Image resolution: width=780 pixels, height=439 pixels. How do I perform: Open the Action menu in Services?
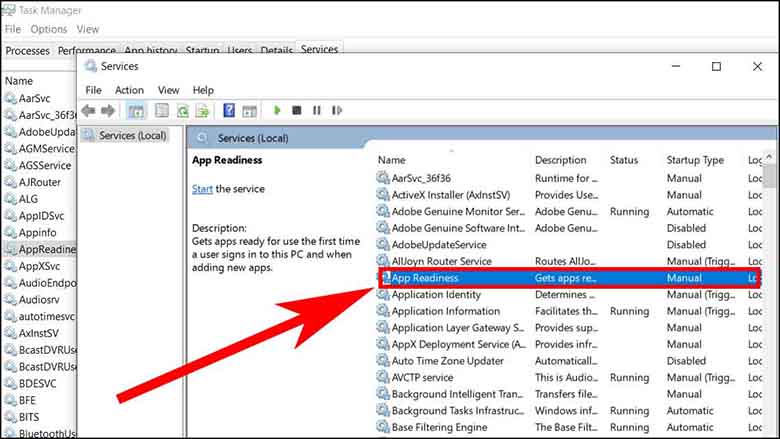pyautogui.click(x=129, y=90)
